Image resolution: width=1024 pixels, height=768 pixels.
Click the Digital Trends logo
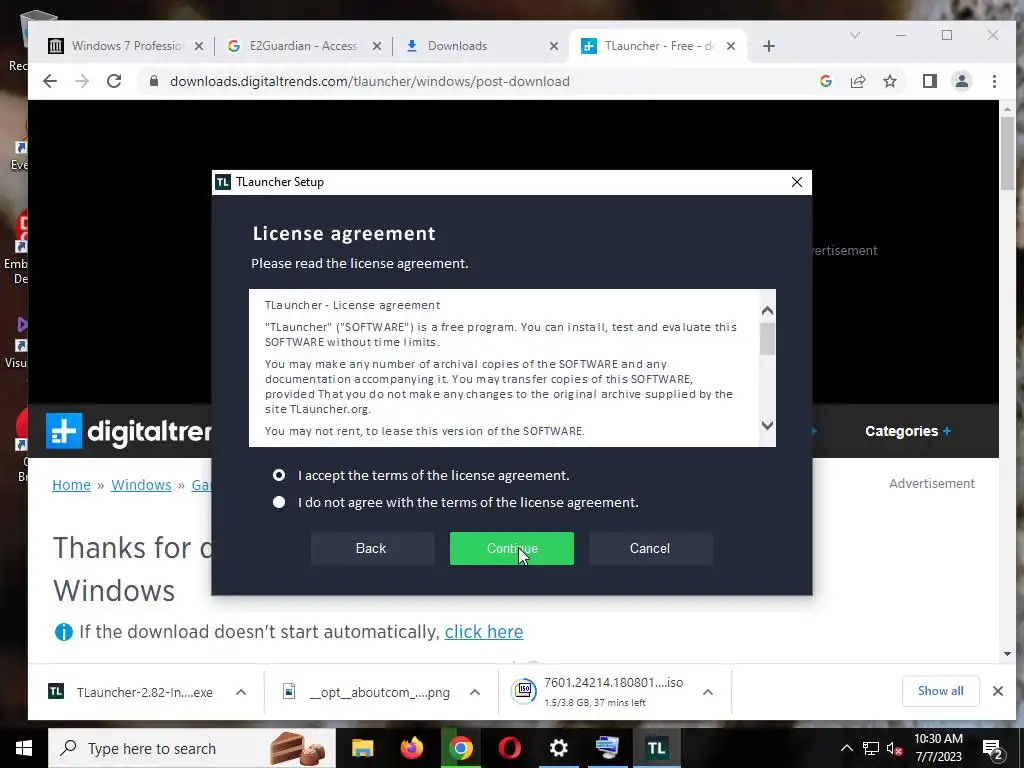pos(129,431)
